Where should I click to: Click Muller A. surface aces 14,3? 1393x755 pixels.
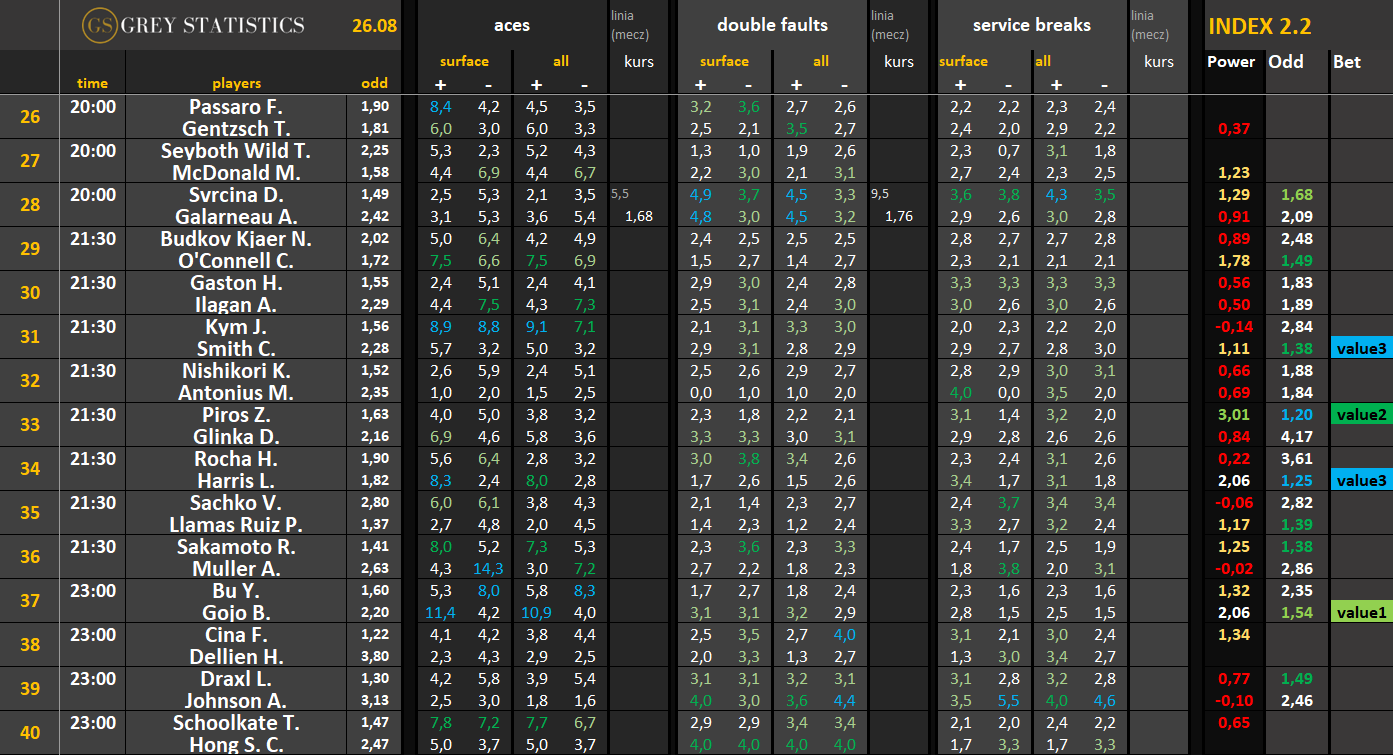click(x=488, y=568)
